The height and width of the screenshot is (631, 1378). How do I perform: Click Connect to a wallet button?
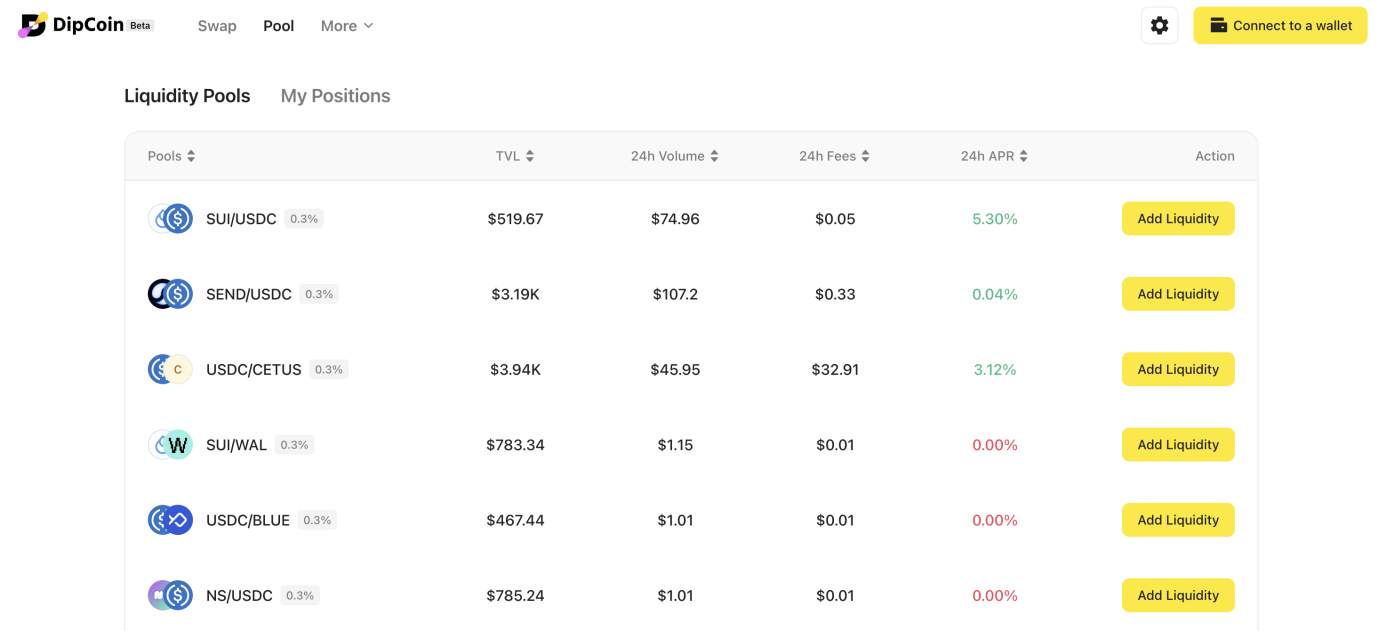1280,26
